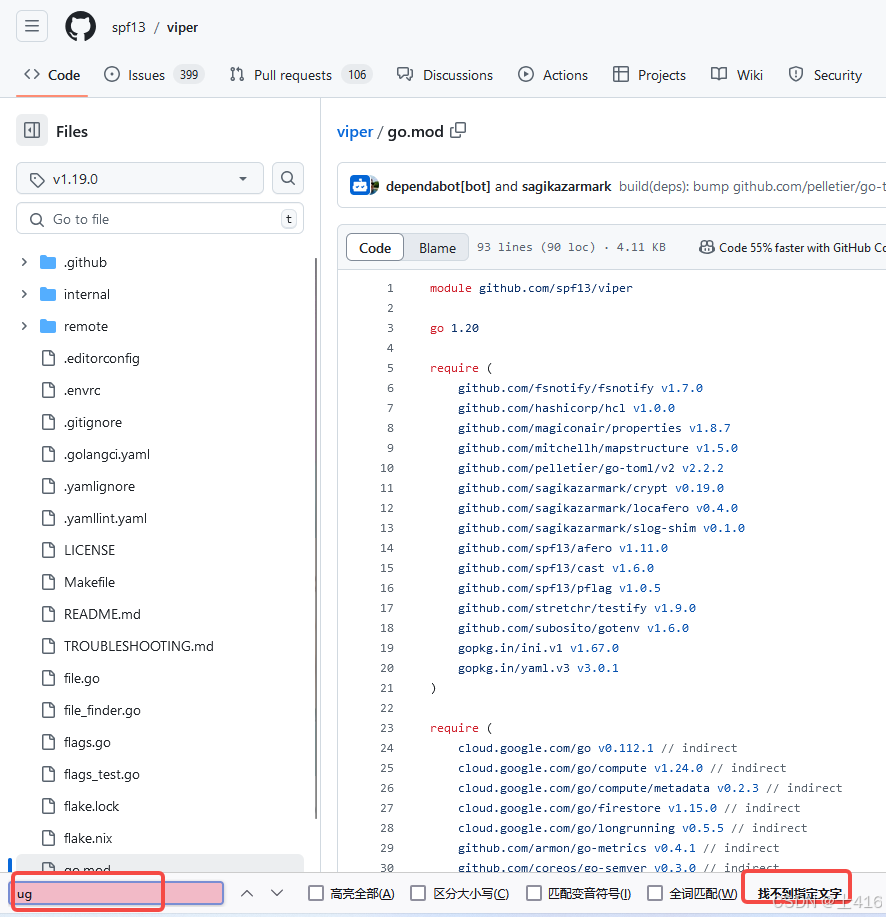Open the hamburger navigation menu
The height and width of the screenshot is (917, 886).
pos(32,26)
